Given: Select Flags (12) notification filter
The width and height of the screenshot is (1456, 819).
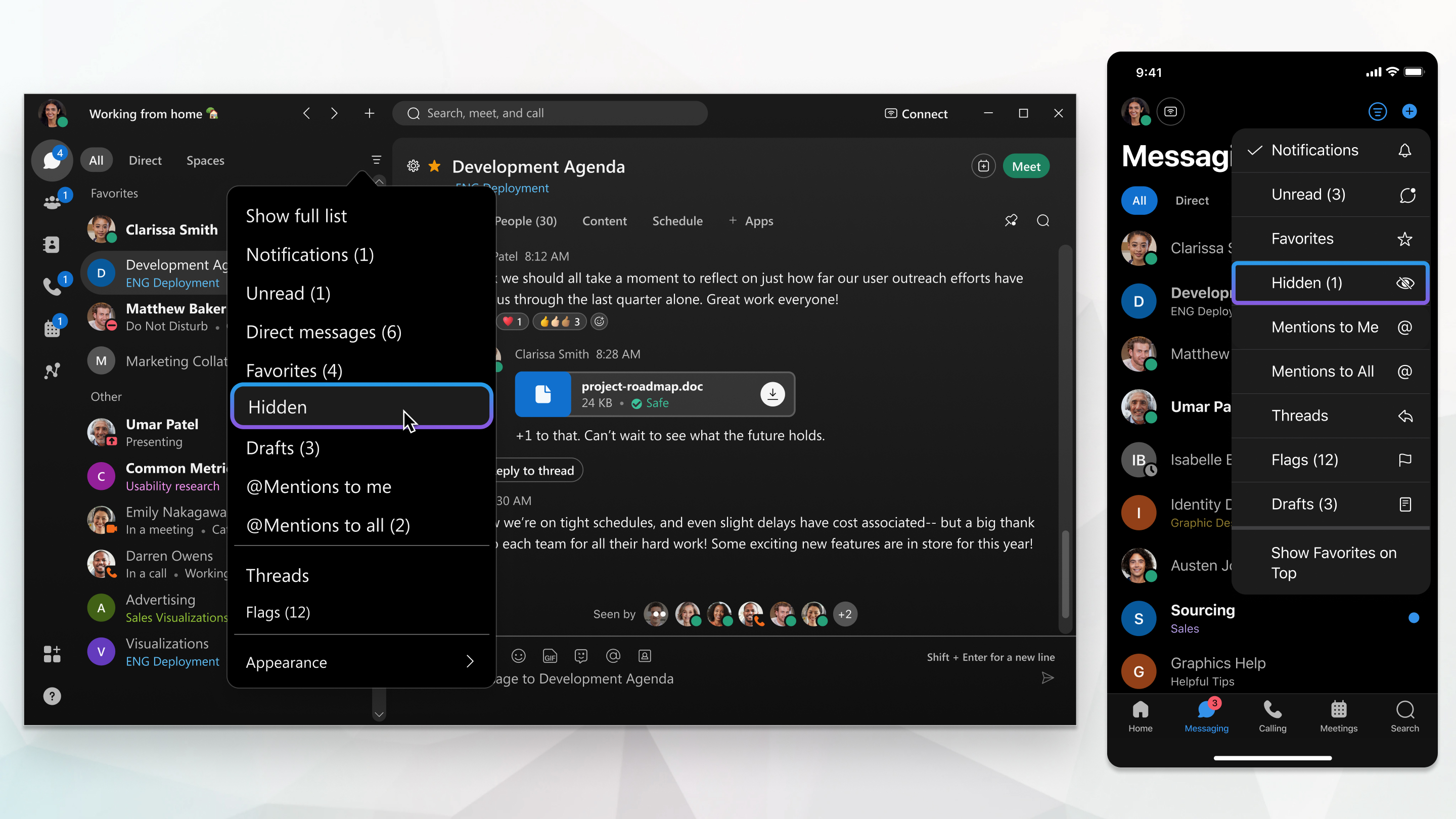Looking at the screenshot, I should pyautogui.click(x=278, y=611).
